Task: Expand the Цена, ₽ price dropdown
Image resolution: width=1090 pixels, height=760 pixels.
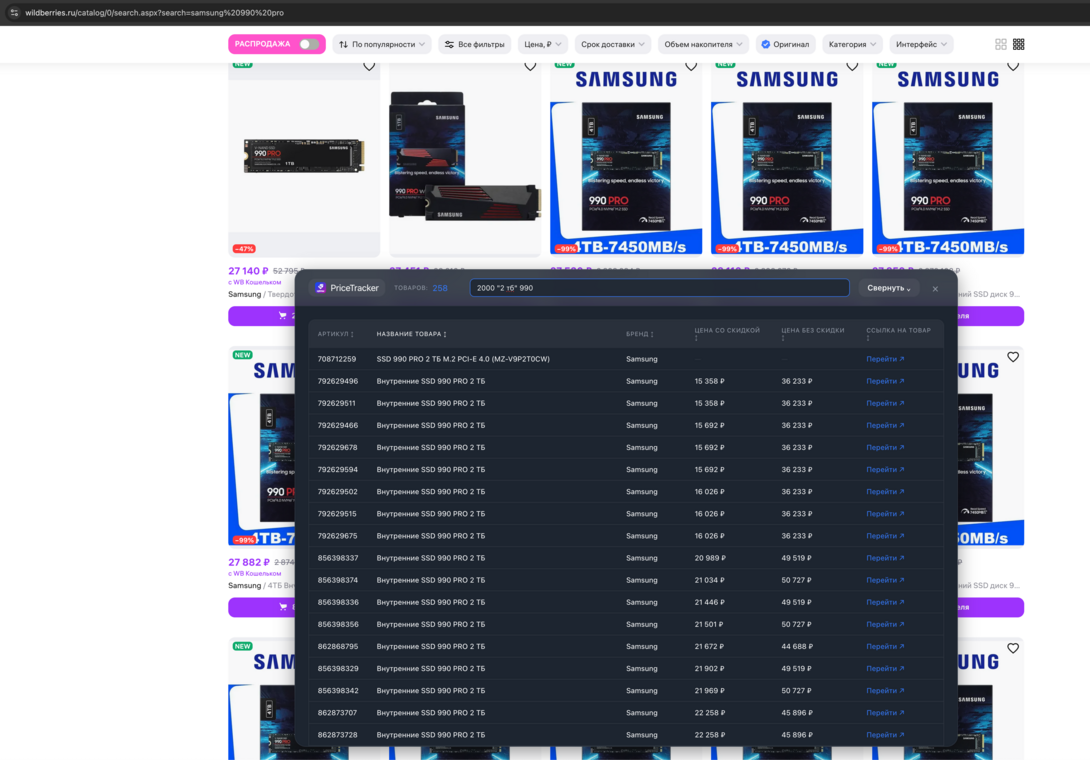Action: (x=543, y=45)
